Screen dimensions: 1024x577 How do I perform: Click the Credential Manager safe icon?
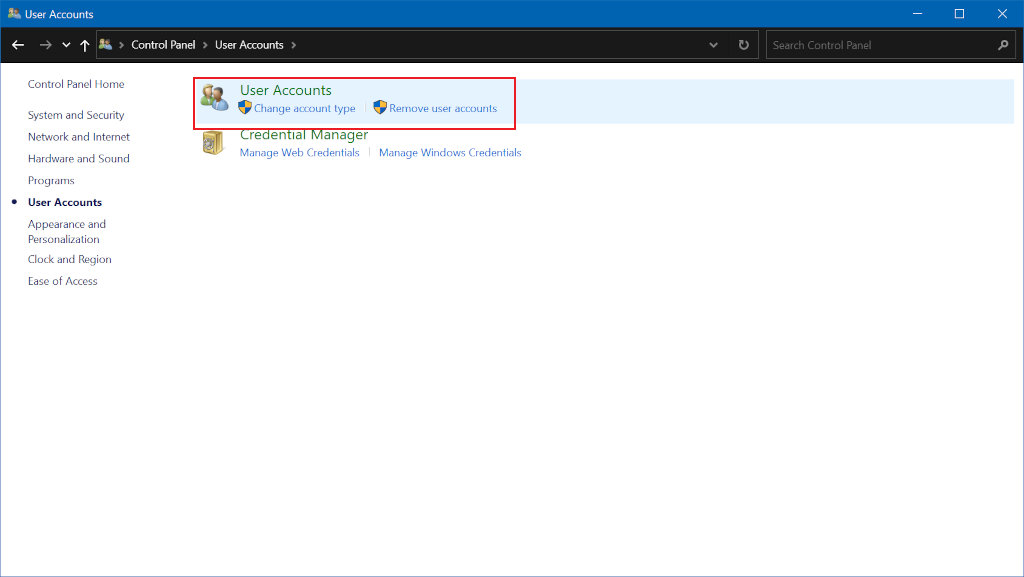tap(213, 142)
